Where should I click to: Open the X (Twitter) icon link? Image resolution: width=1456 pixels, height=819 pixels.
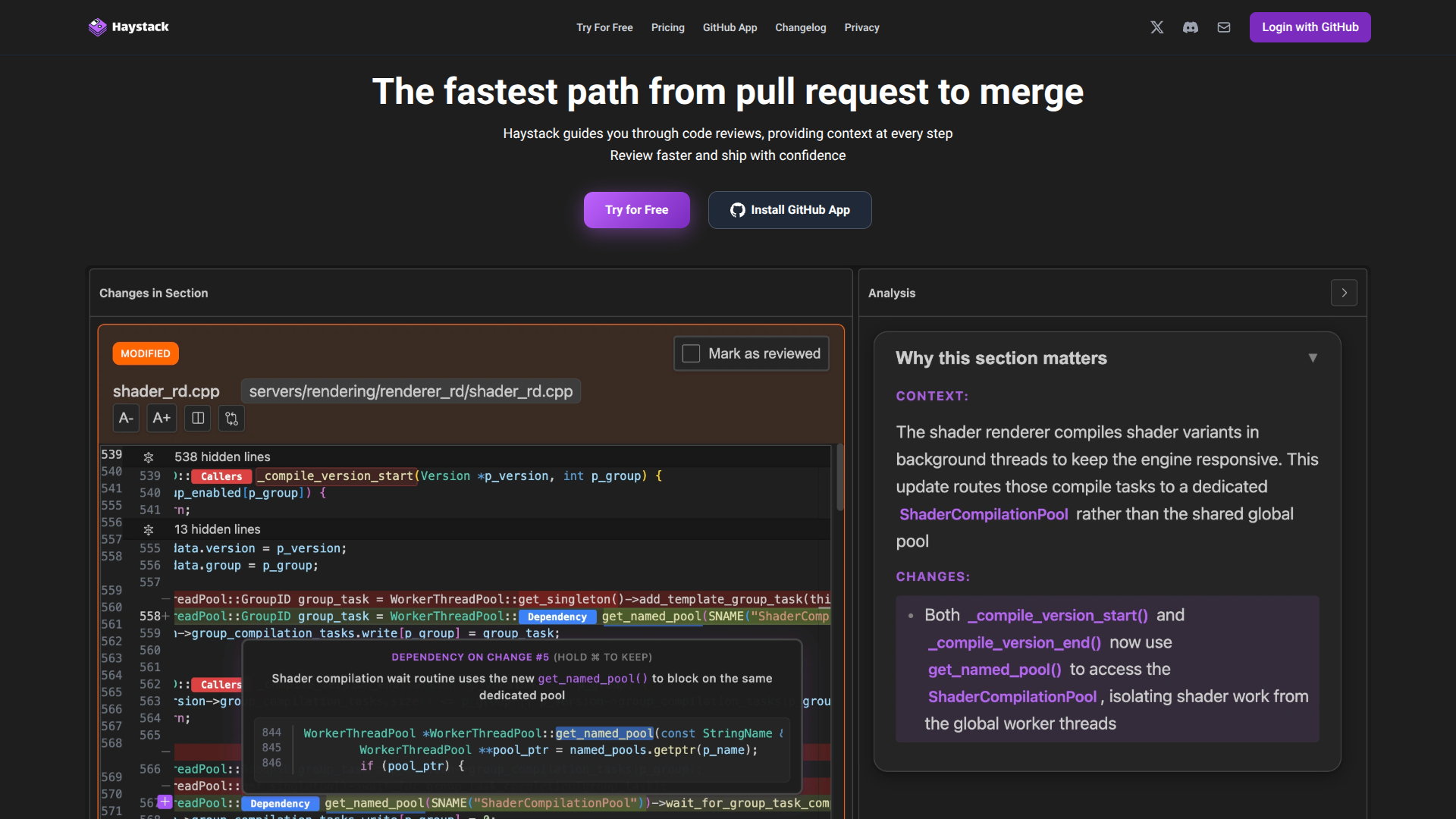(1156, 27)
